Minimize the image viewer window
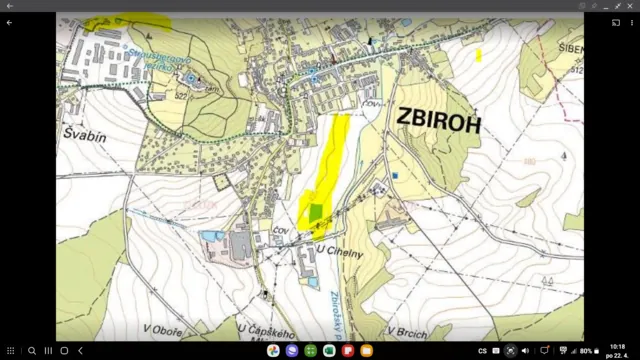Image resolution: width=640 pixels, height=360 pixels. tap(606, 7)
